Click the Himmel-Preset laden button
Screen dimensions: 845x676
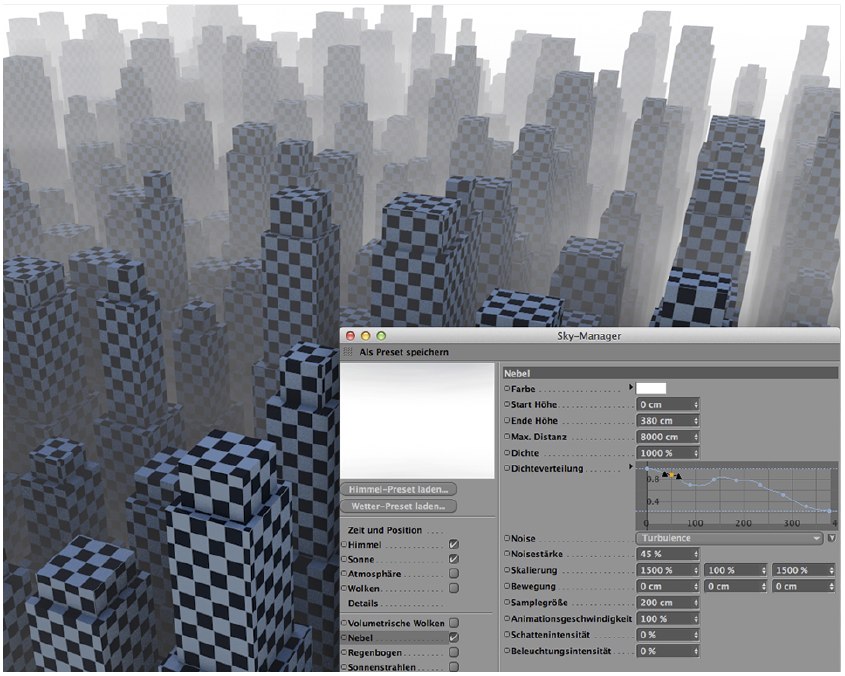pyautogui.click(x=399, y=489)
